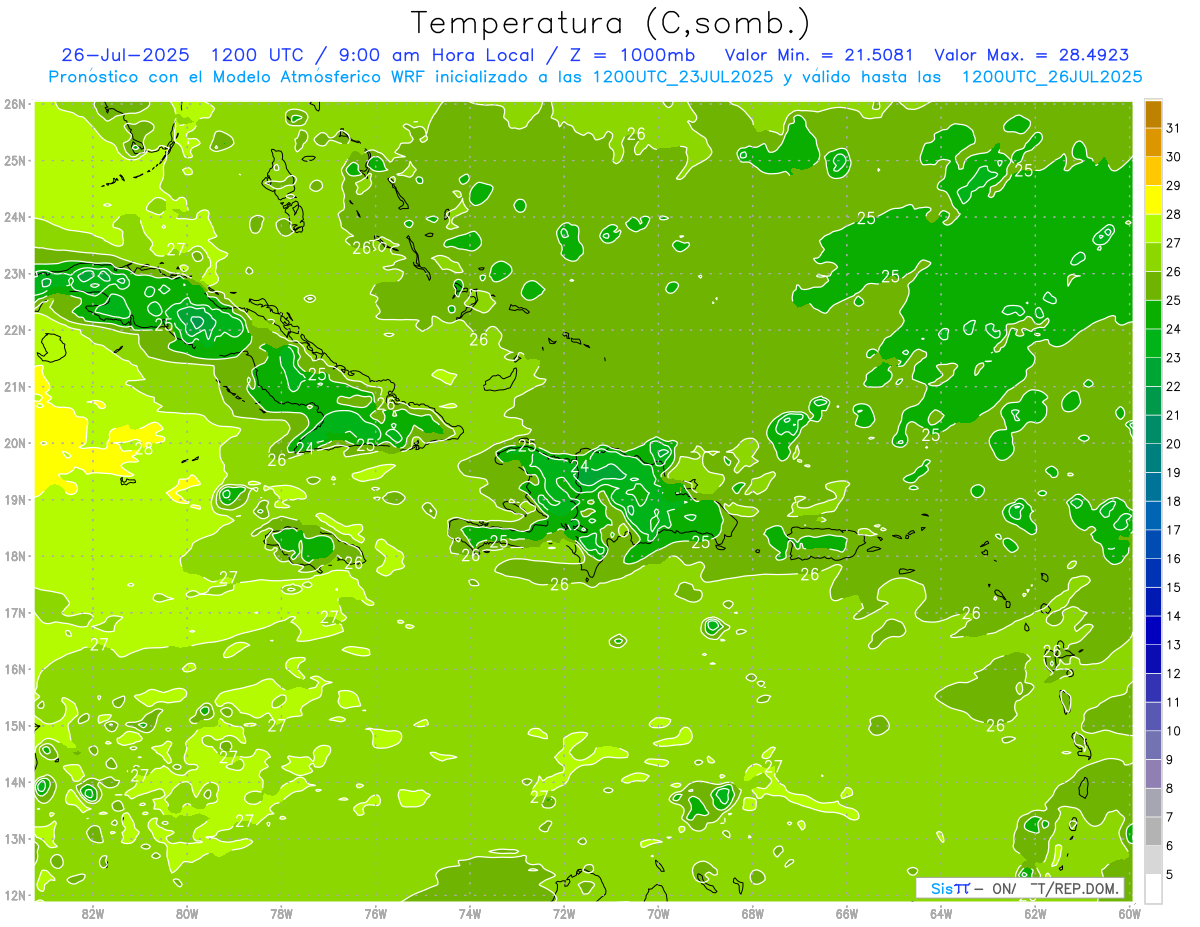Click the 60W longitude axis label

(x=1130, y=913)
